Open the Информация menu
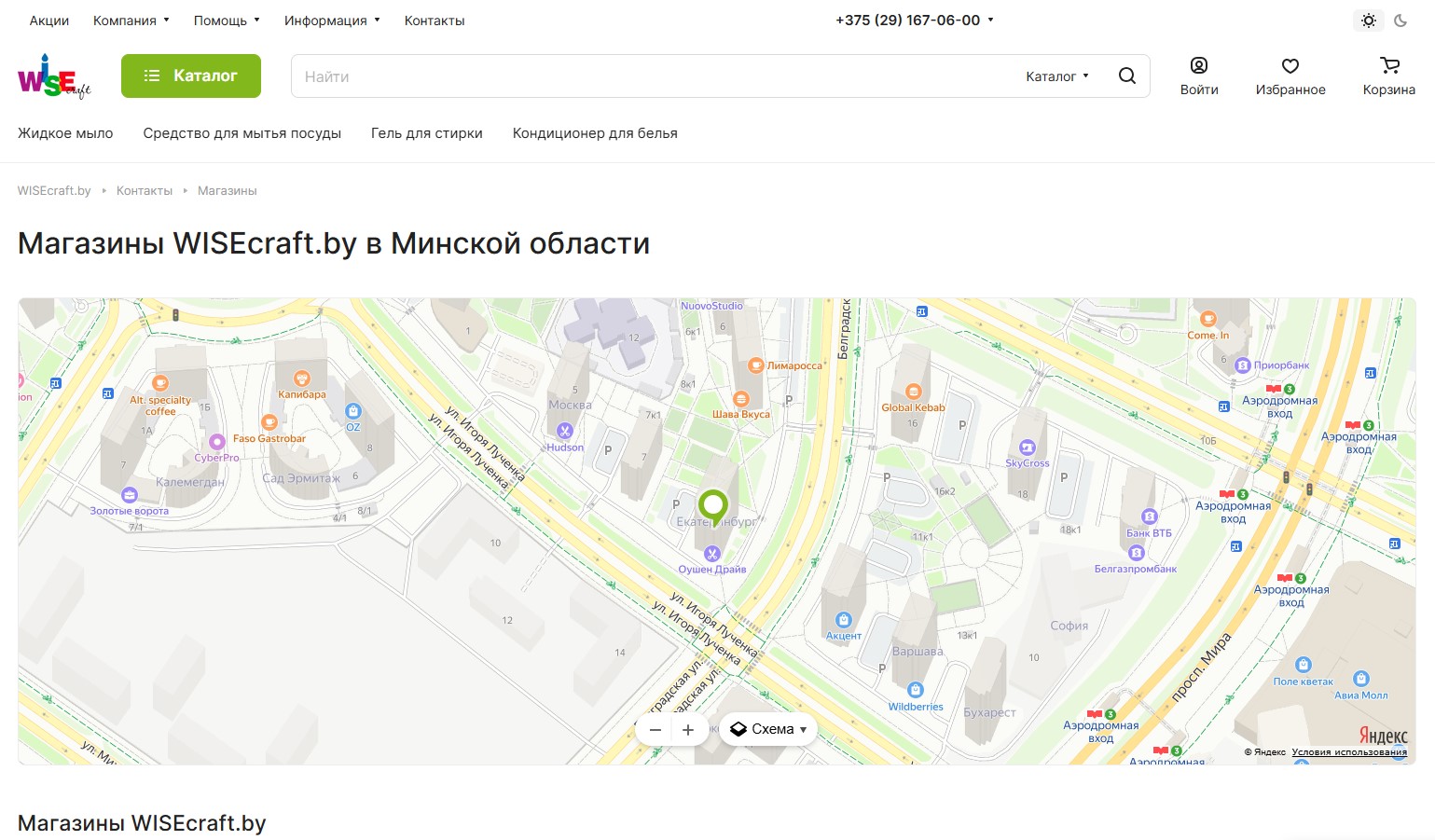 click(x=331, y=21)
